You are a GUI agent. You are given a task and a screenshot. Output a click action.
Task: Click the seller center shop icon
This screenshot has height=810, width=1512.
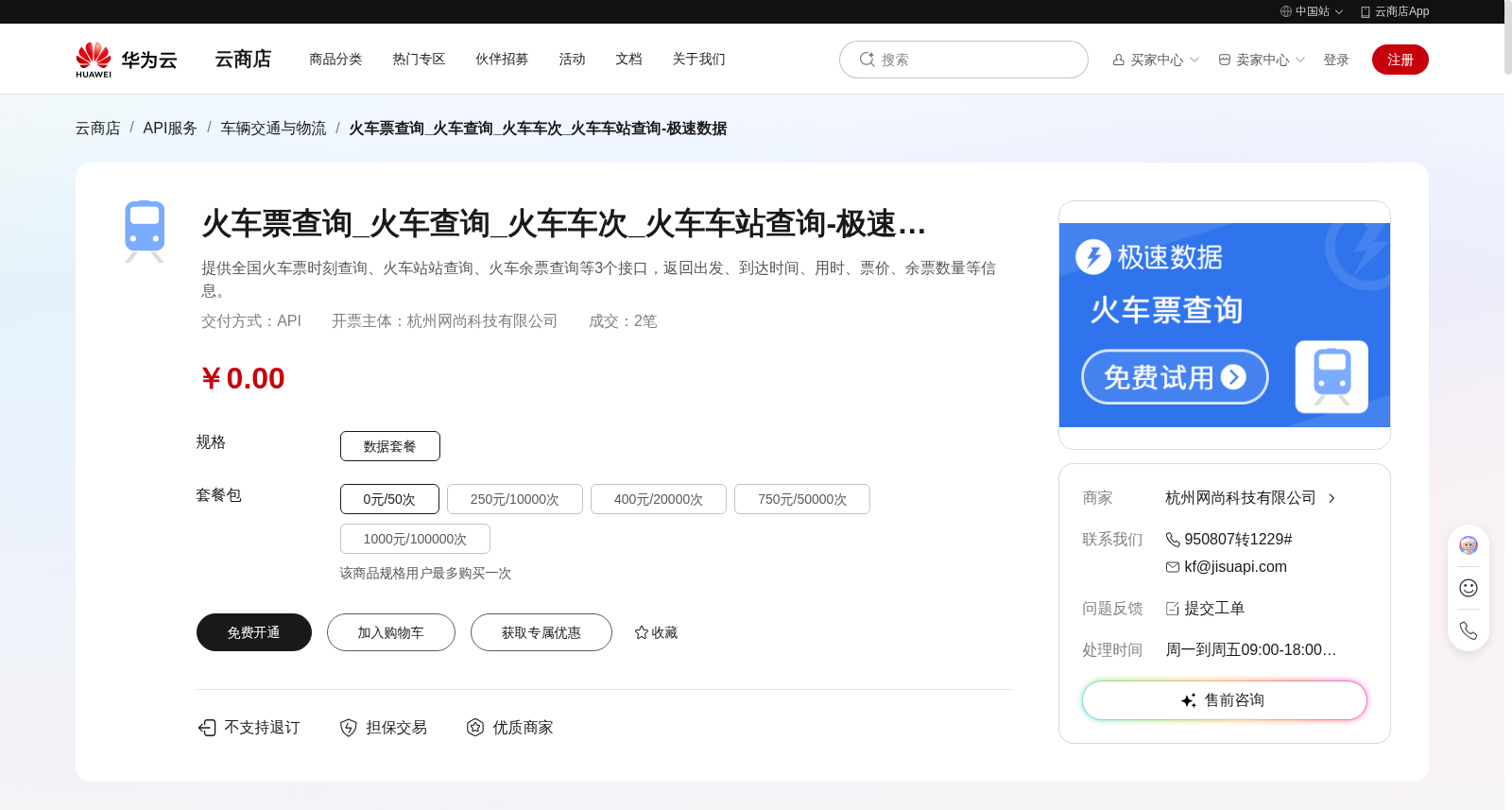click(x=1225, y=60)
